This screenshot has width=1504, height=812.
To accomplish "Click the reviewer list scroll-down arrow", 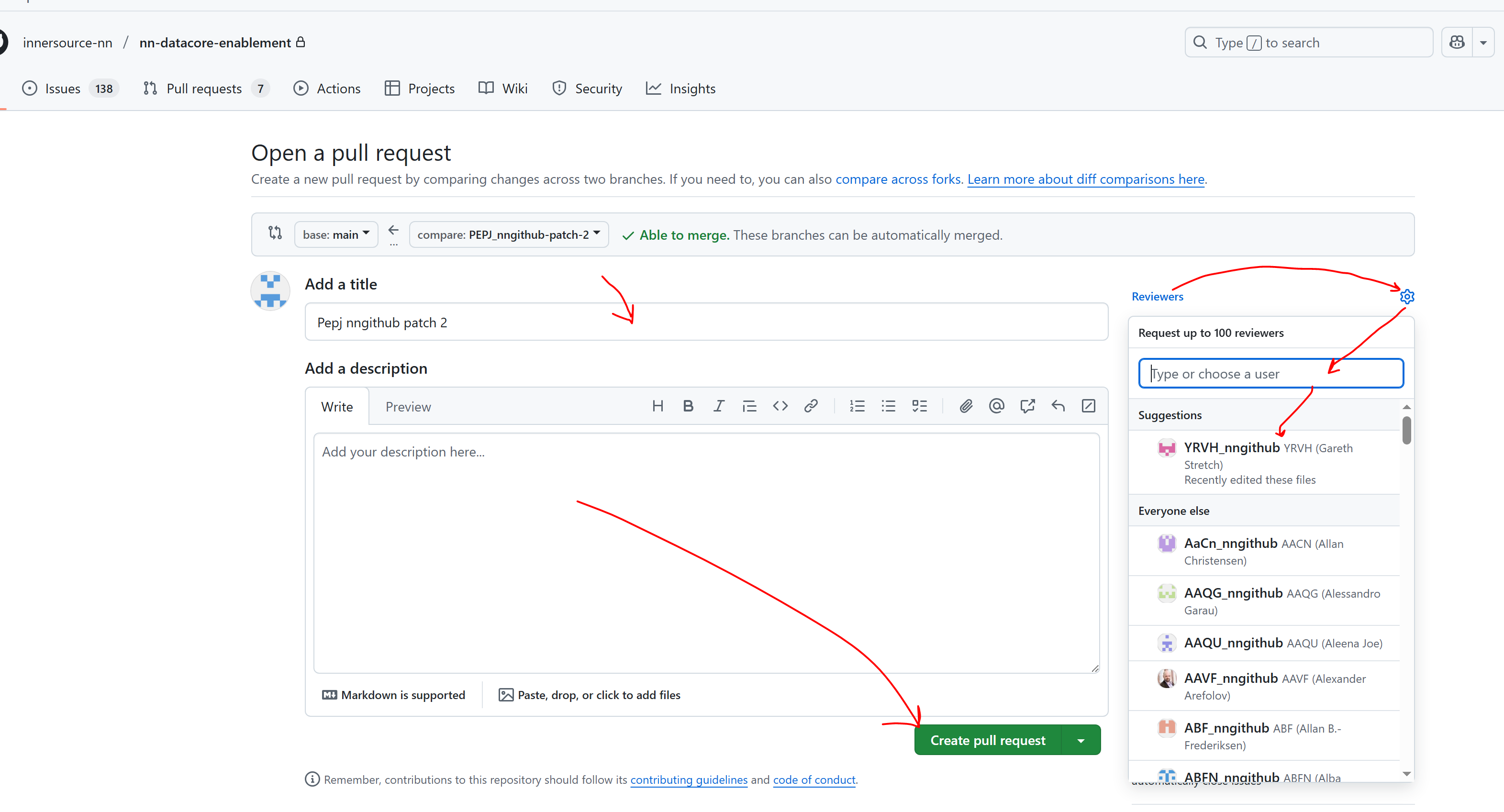I will 1406,775.
